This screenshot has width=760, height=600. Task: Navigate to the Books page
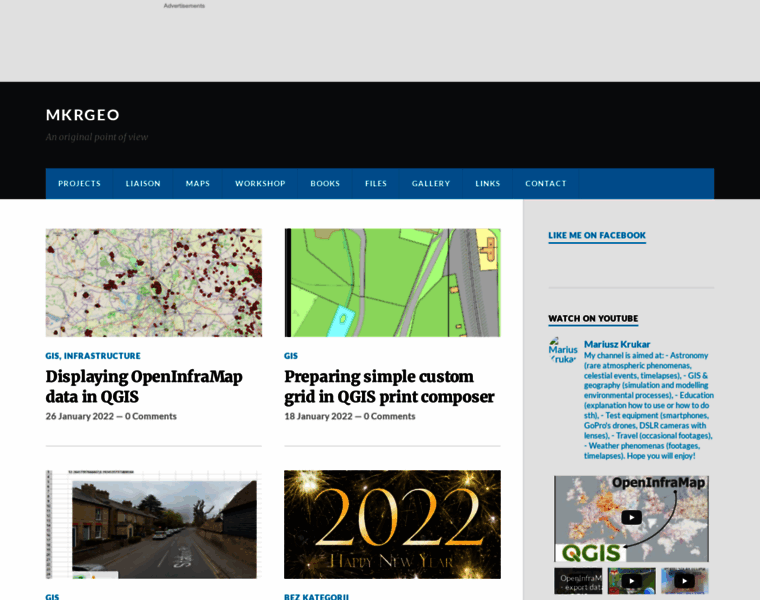[x=325, y=184]
